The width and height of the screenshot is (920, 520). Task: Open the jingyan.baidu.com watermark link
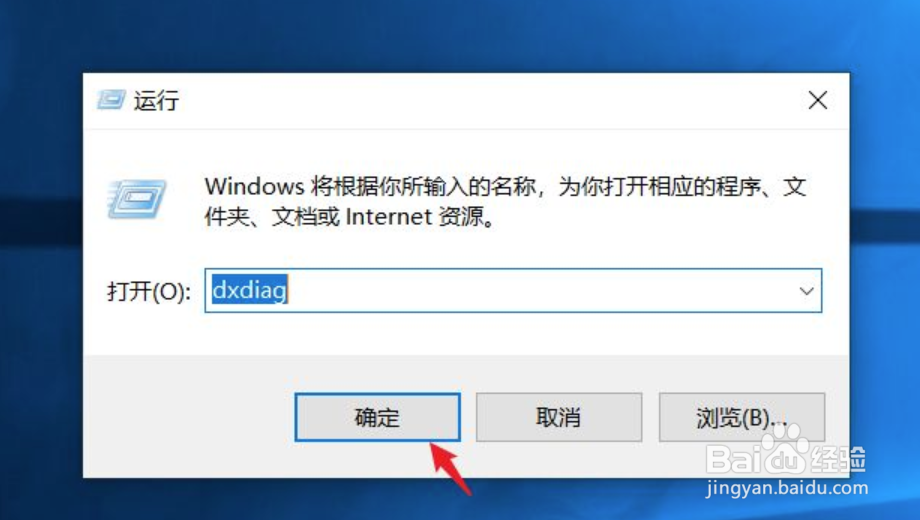787,488
